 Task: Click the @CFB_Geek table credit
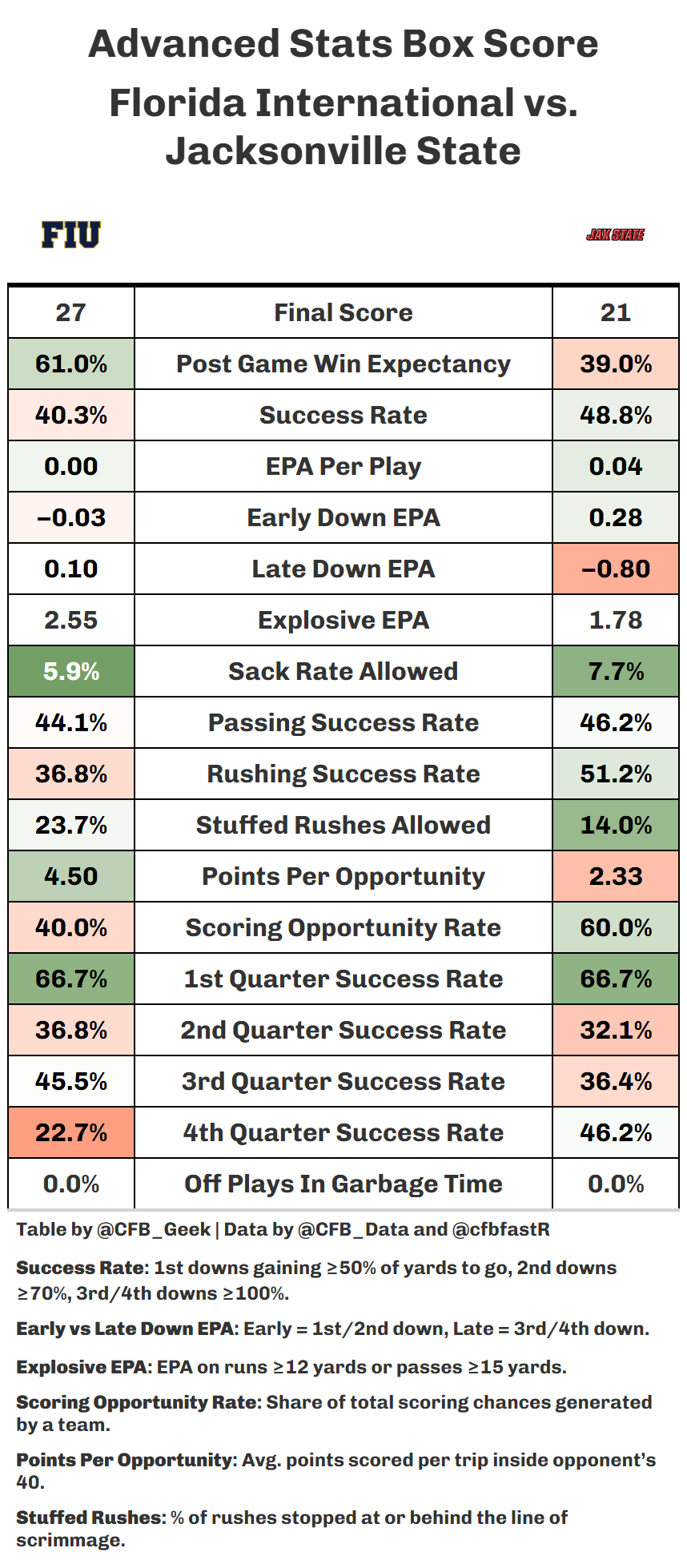[x=153, y=1229]
